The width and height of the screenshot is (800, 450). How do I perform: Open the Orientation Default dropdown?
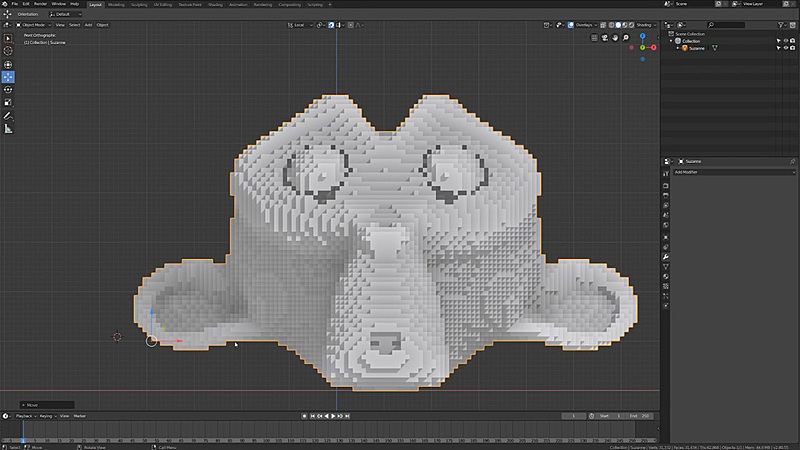coord(65,14)
